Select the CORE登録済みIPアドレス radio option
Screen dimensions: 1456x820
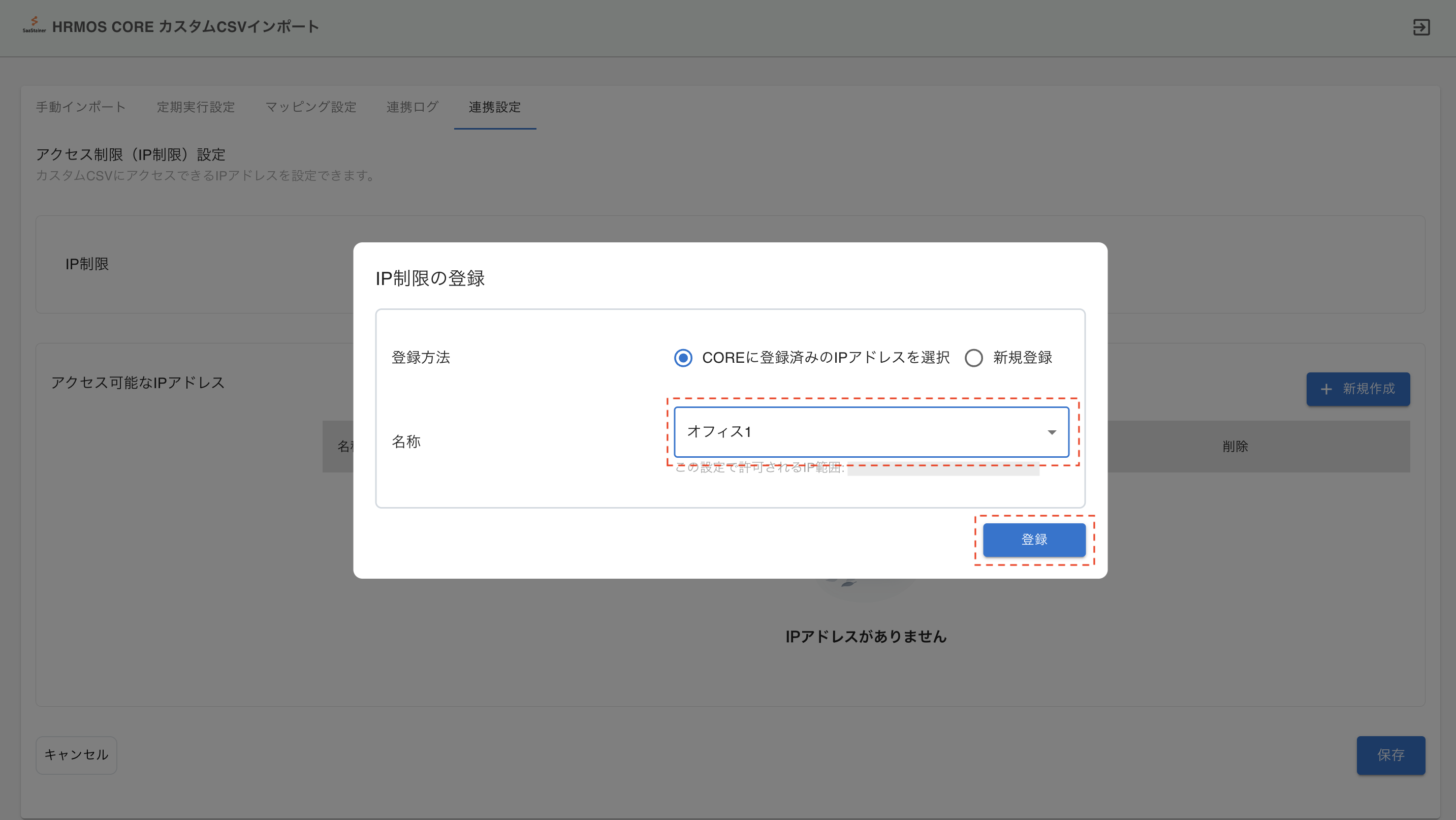(683, 358)
